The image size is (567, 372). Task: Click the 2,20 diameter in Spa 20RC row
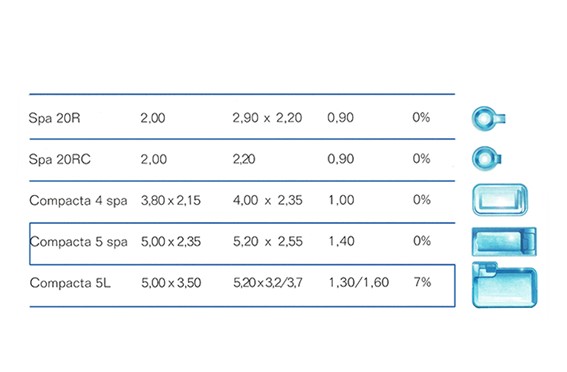244,159
